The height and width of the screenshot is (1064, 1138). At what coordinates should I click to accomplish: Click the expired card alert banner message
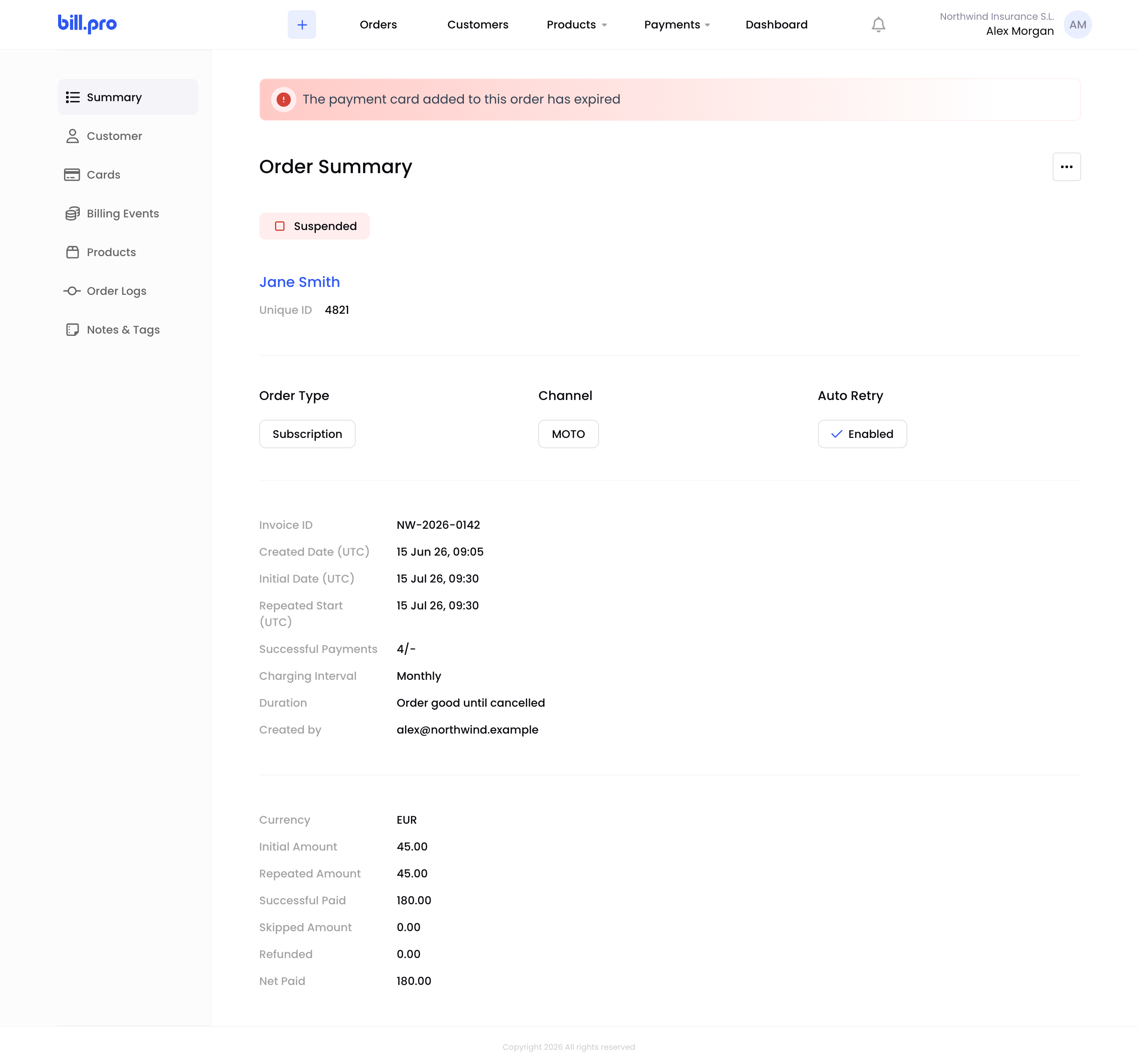(462, 100)
